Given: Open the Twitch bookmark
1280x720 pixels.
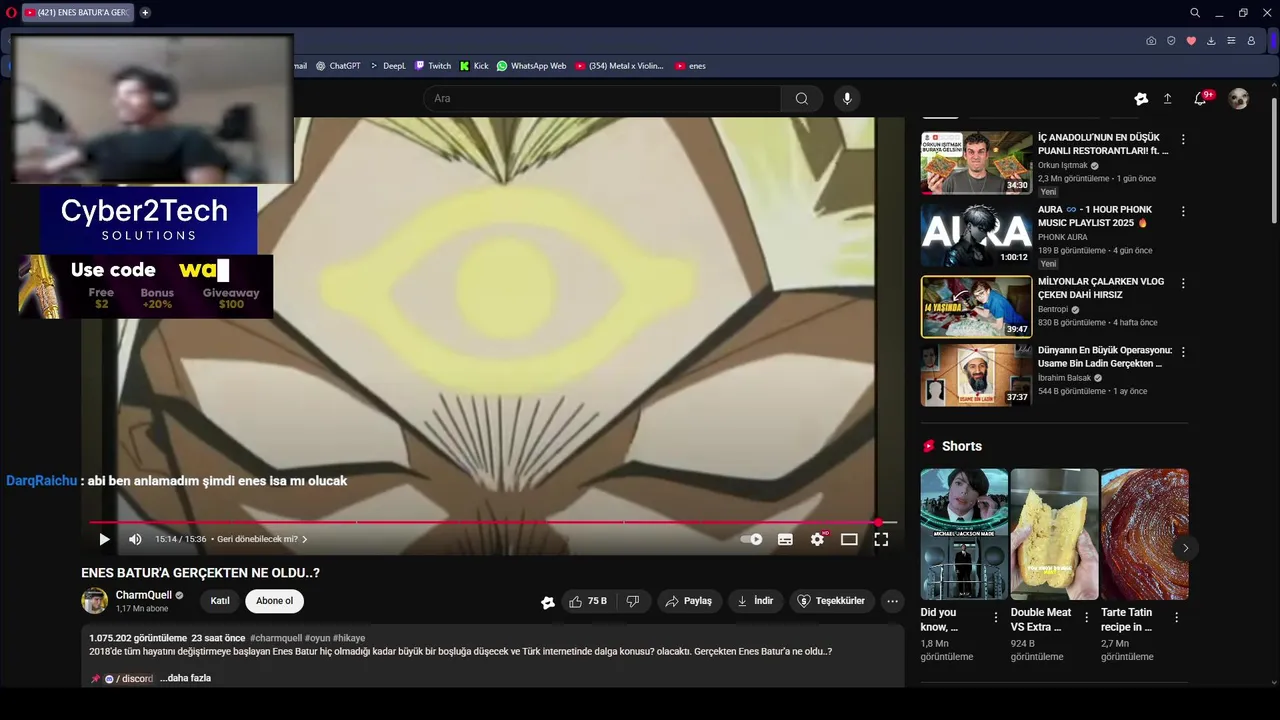Looking at the screenshot, I should pos(433,66).
